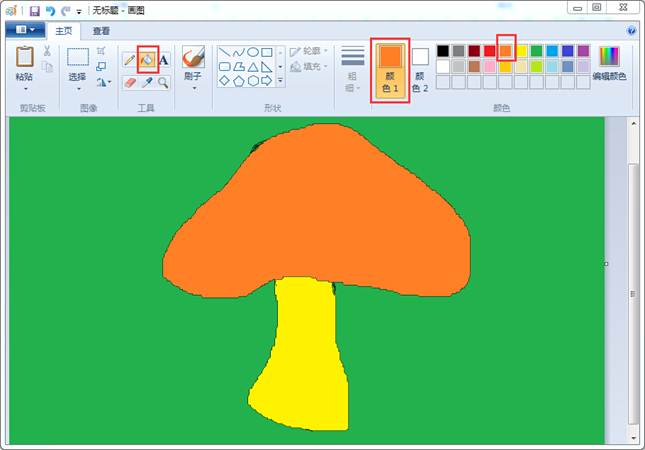Screen dimensions: 645x450
Task: Select the Fill with color bucket tool
Action: (147, 60)
